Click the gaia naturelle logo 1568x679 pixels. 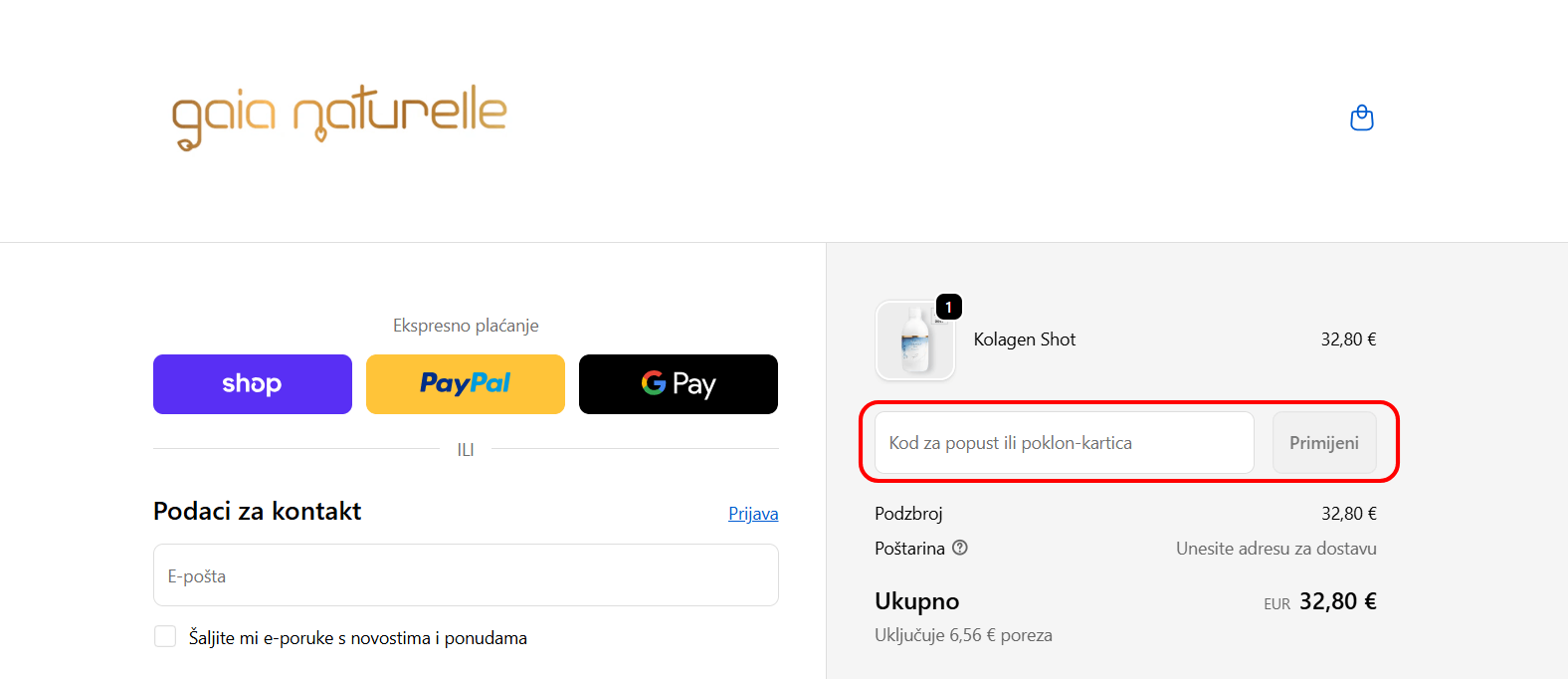click(339, 116)
